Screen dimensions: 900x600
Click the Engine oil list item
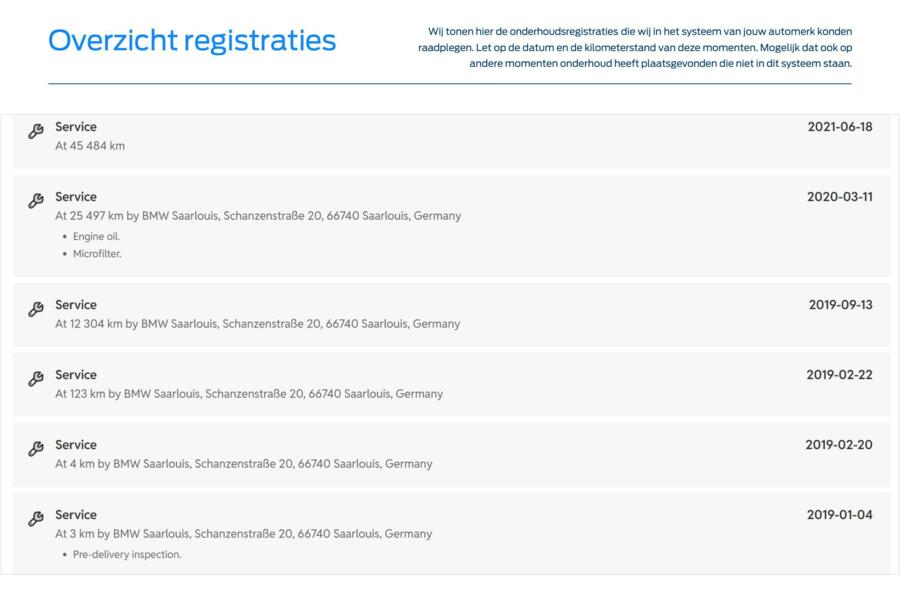click(x=96, y=237)
